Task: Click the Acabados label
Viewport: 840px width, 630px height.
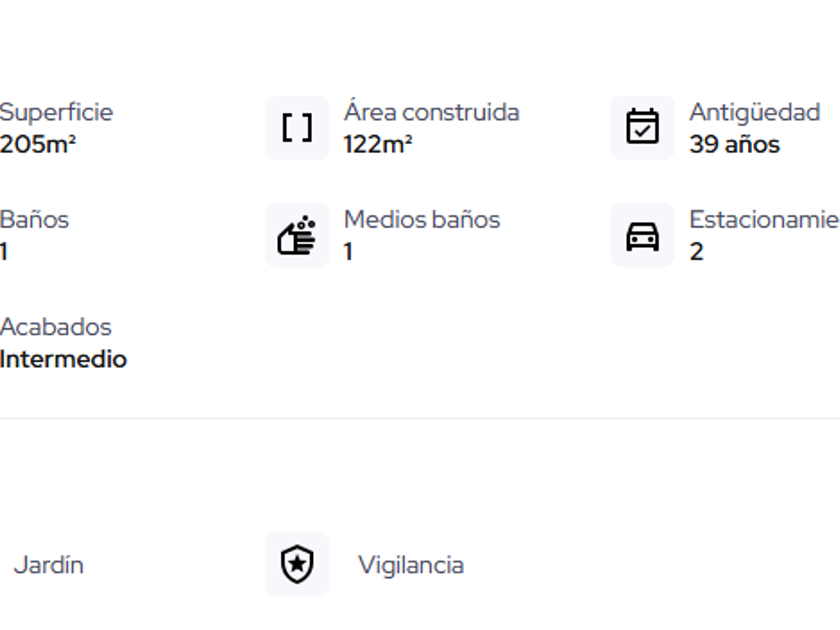Action: [x=55, y=327]
